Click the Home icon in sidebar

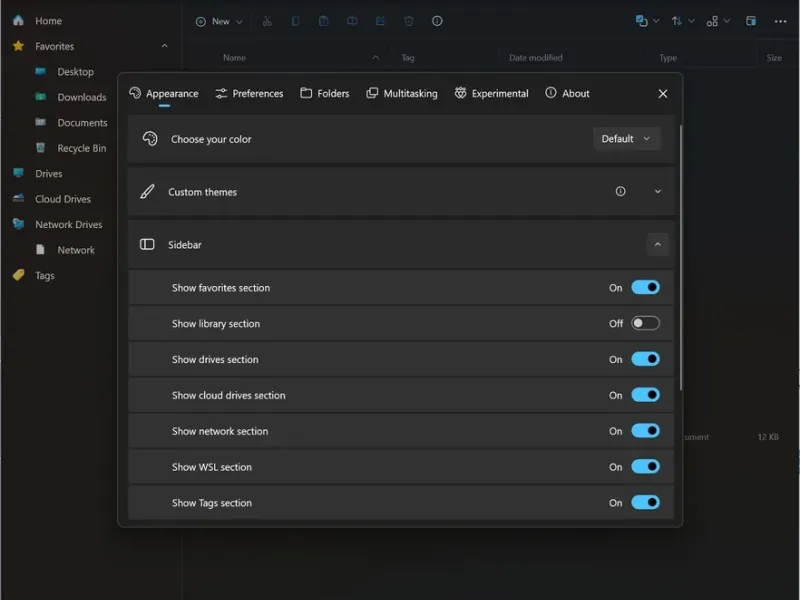[x=18, y=20]
